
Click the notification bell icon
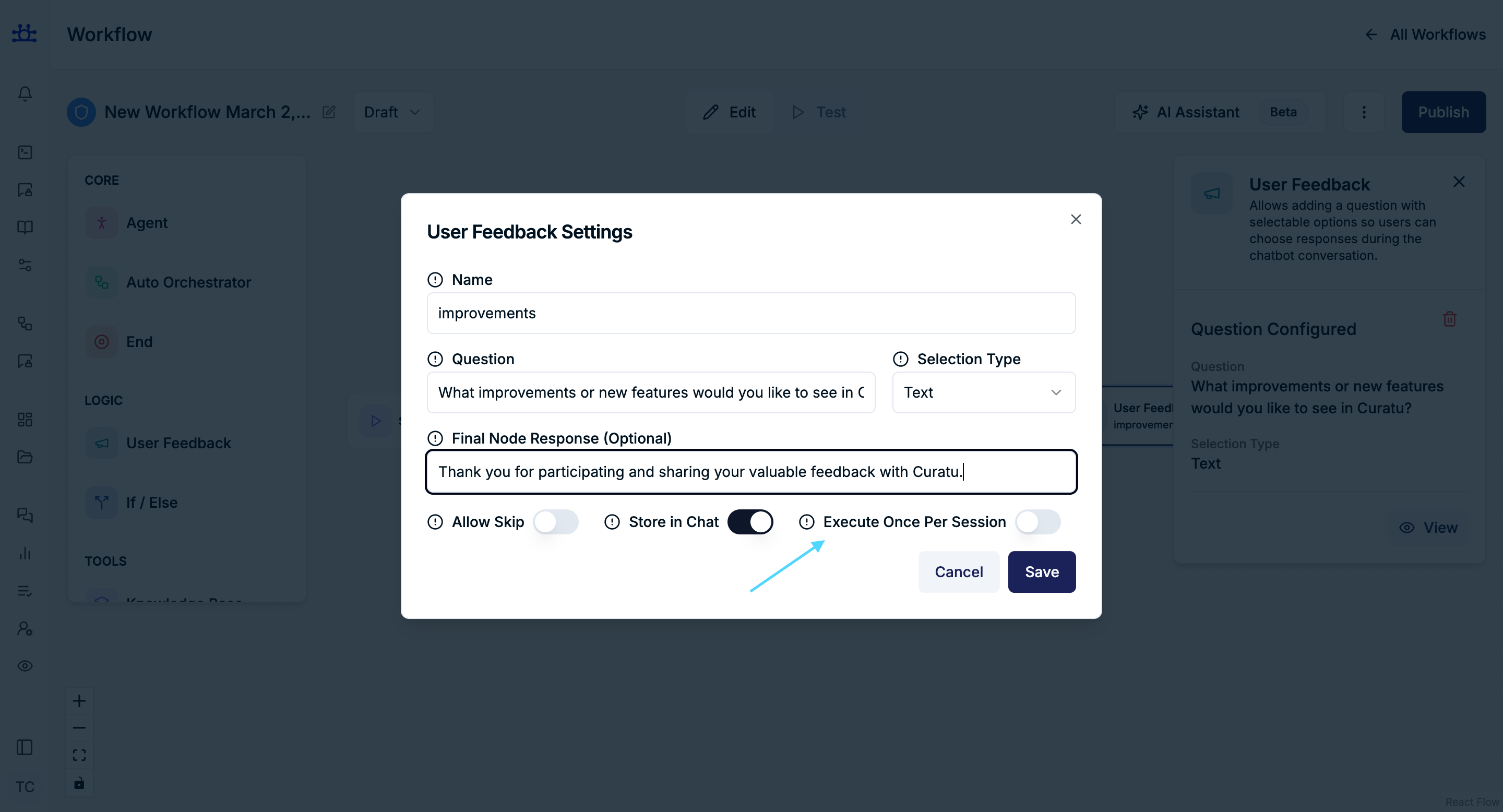25,94
